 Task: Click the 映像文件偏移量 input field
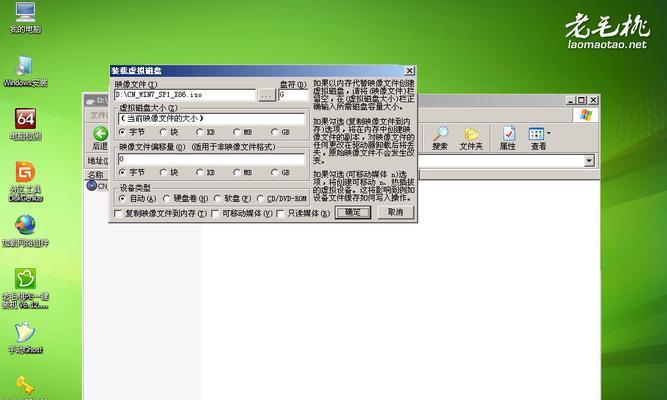click(211, 159)
